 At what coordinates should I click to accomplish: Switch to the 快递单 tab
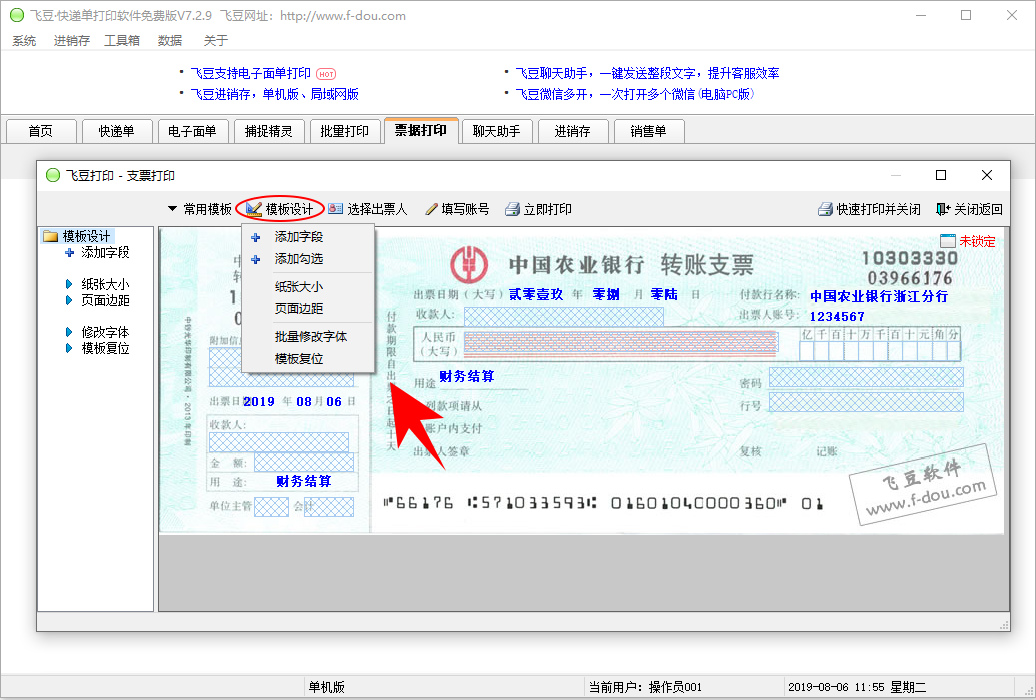pos(117,131)
